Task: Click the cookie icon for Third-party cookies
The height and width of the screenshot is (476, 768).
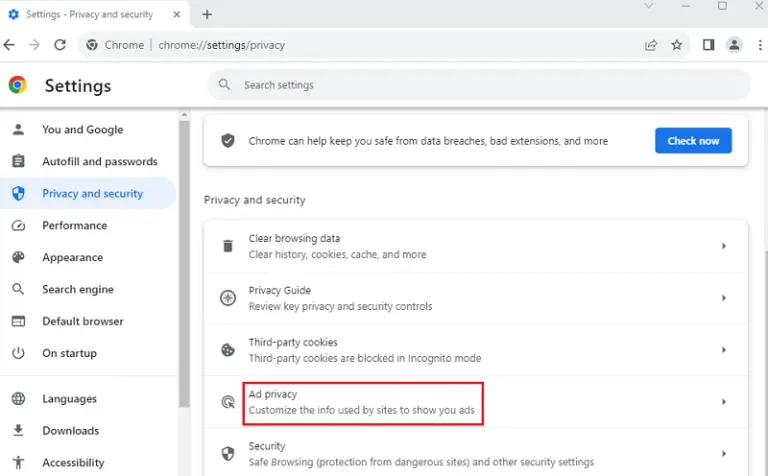Action: tap(228, 350)
